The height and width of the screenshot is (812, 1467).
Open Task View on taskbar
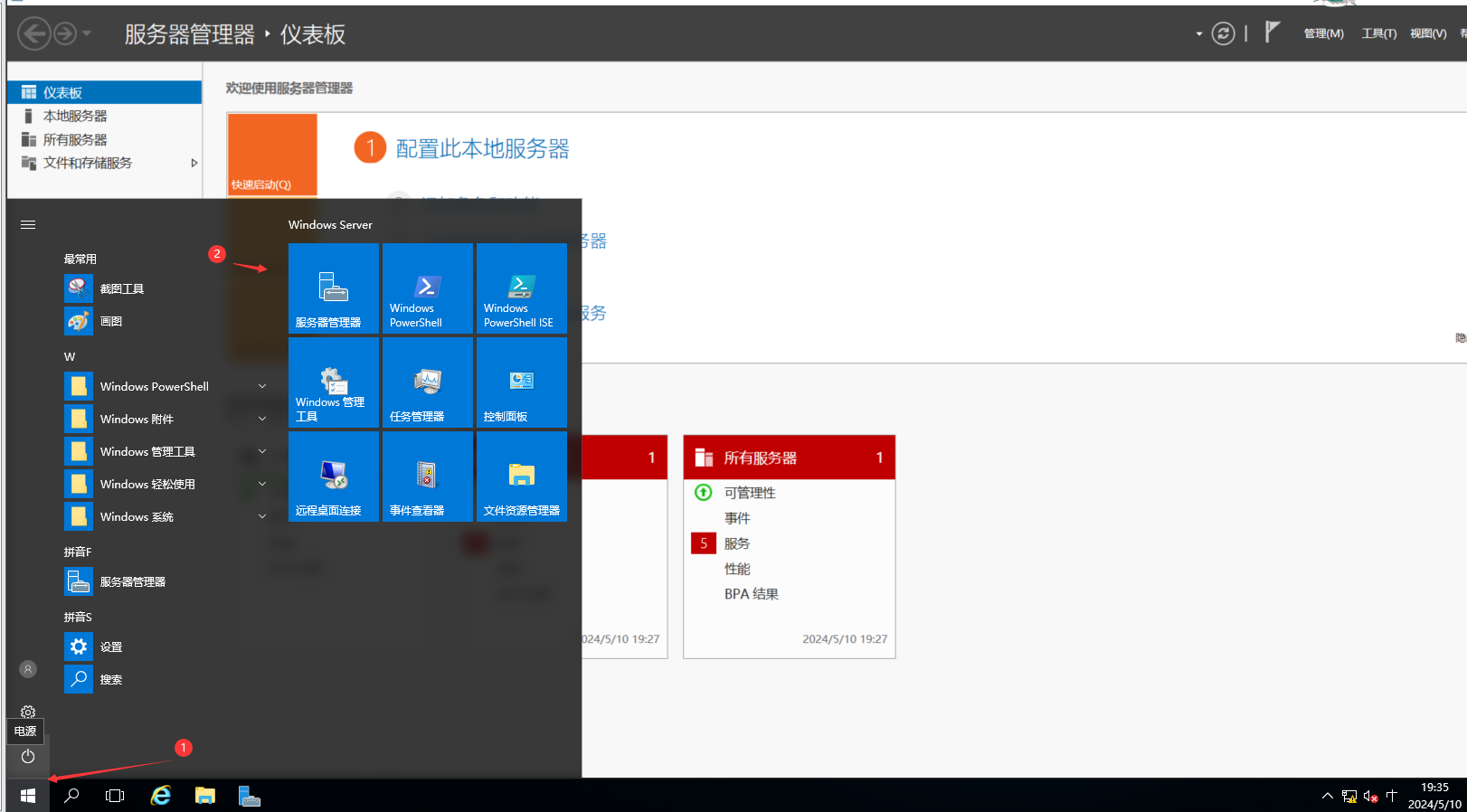click(x=115, y=796)
